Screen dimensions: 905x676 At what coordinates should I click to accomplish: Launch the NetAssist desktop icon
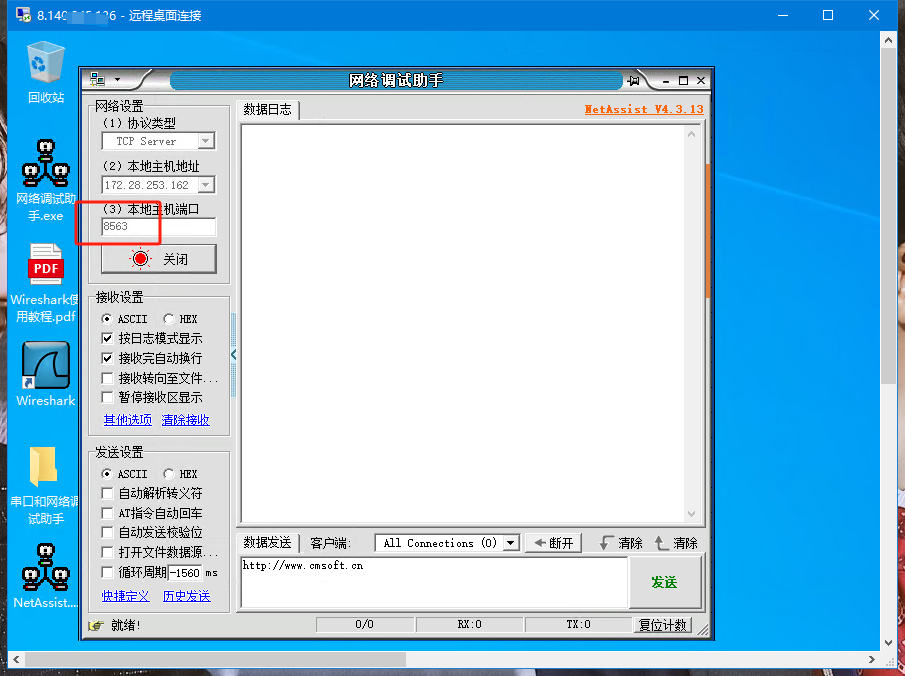45,568
